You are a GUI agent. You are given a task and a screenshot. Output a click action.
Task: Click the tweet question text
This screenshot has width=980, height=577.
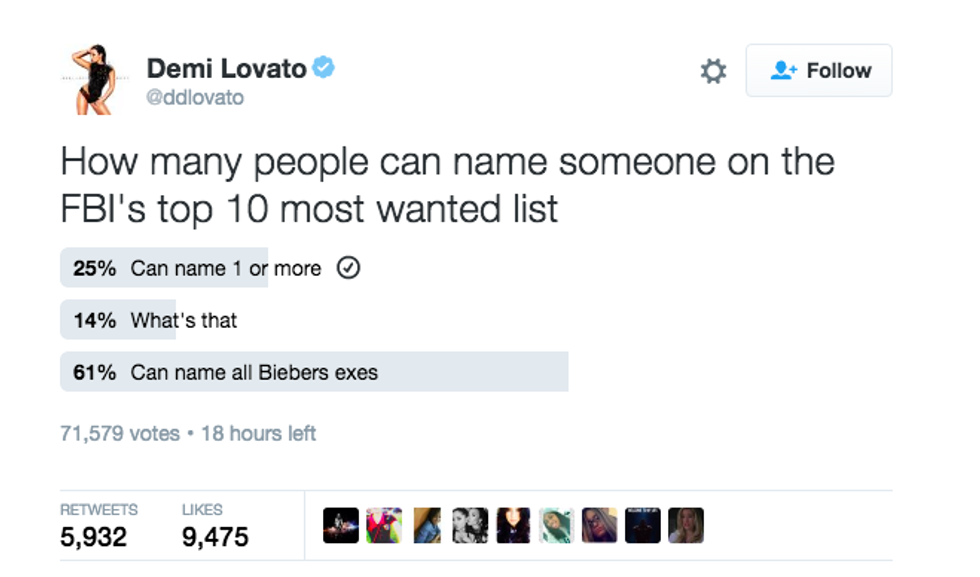pos(447,186)
